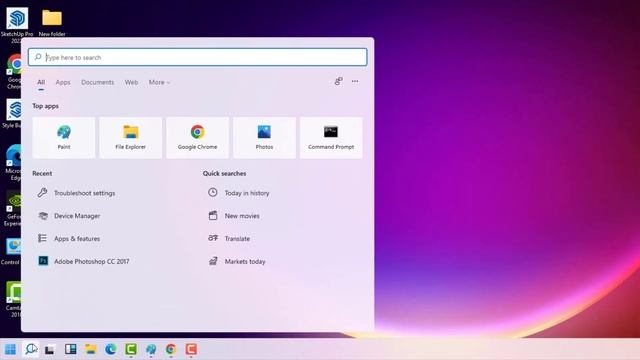
Task: Select the All search tab
Action: pos(41,82)
